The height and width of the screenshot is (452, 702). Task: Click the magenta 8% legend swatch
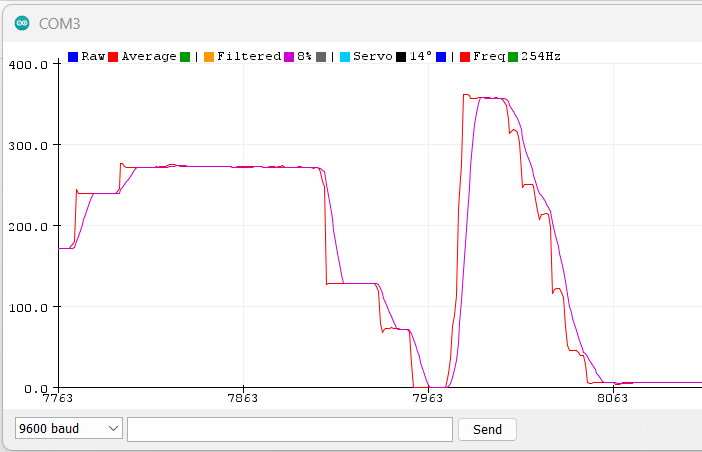click(x=290, y=57)
